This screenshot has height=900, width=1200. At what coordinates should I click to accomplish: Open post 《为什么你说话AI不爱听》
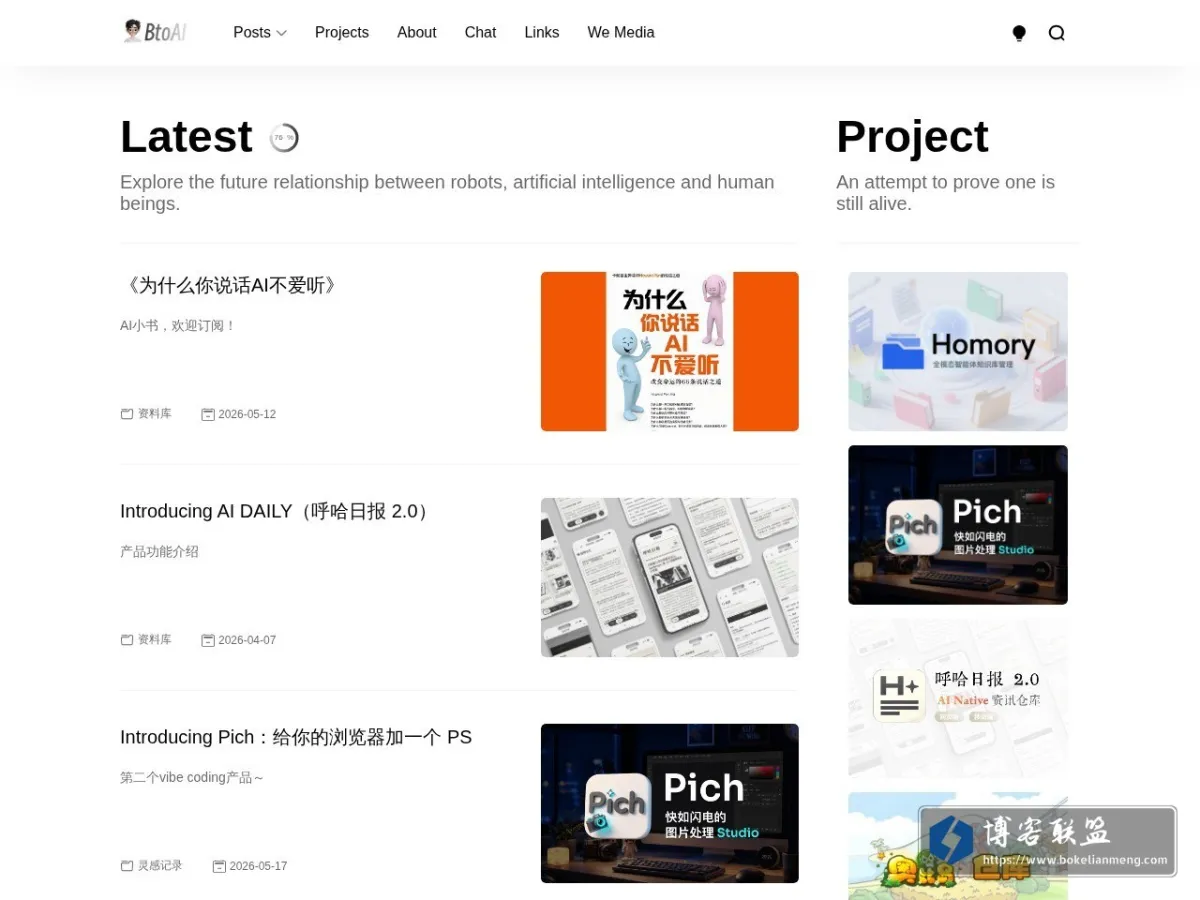(232, 285)
